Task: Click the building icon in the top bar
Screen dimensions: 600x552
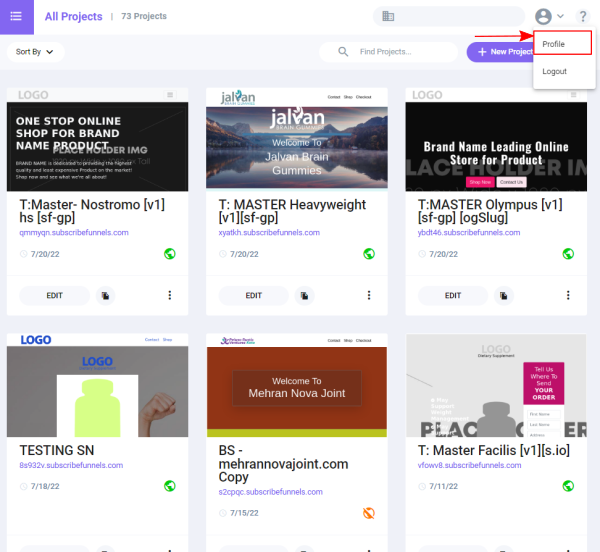Action: point(388,16)
